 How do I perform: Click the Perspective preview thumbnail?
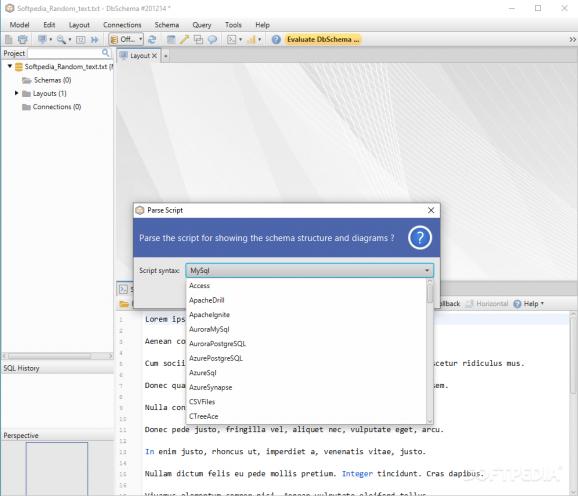click(x=57, y=469)
